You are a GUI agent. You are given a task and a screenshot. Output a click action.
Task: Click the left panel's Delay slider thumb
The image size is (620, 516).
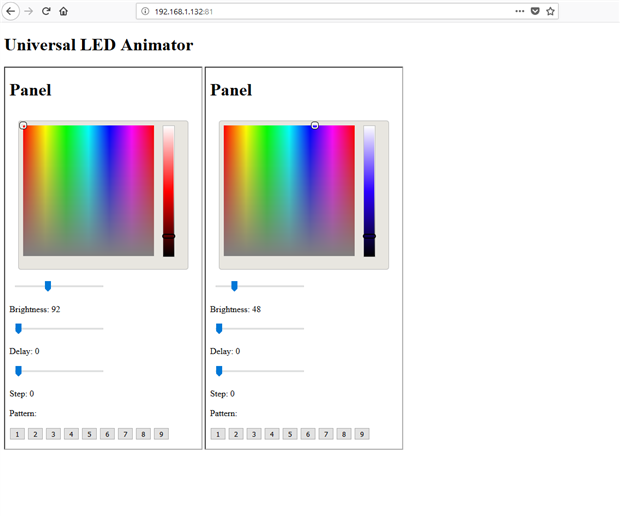pos(18,329)
